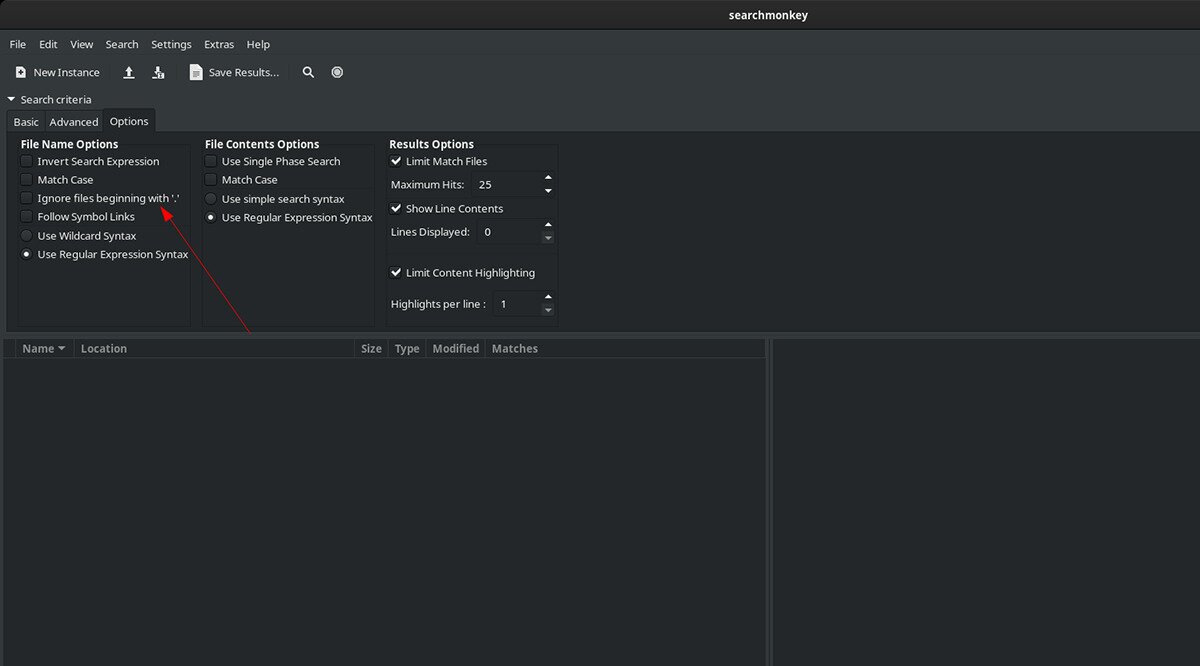
Task: Select Use Wildcard Syntax radio button
Action: click(x=26, y=235)
